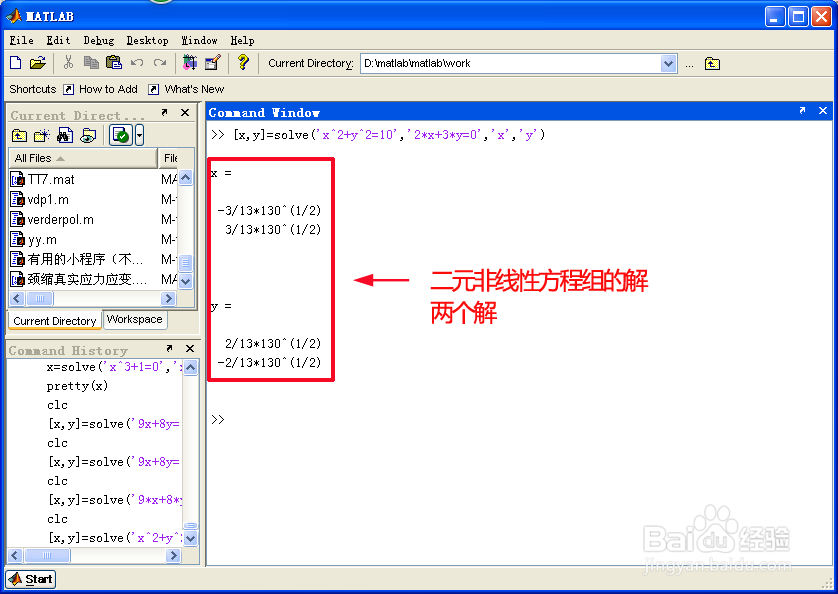Click the Paste clipboard icon
This screenshot has width=838, height=594.
point(113,63)
